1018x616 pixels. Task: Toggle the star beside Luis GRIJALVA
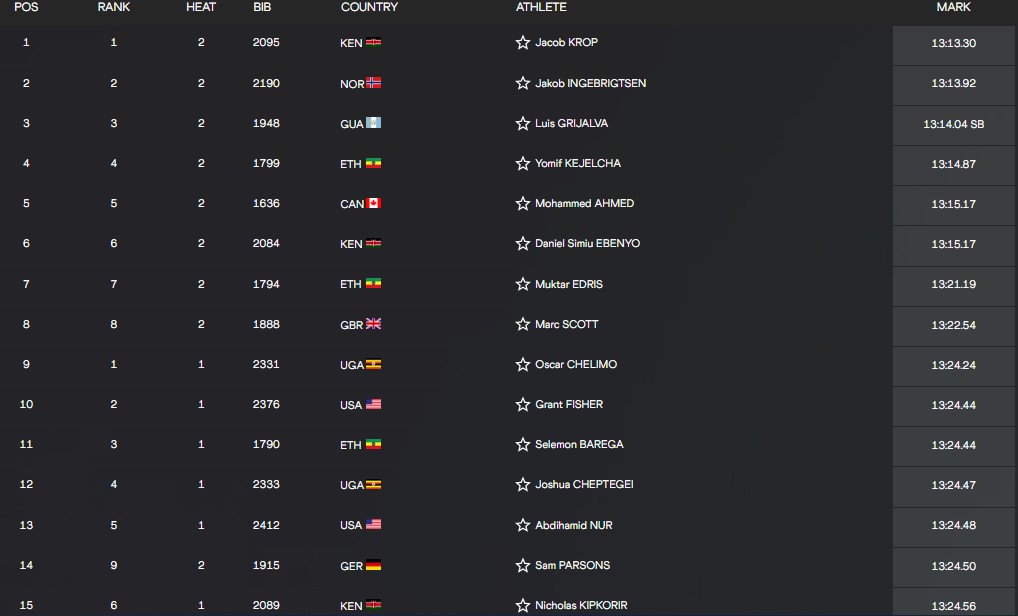(x=523, y=123)
